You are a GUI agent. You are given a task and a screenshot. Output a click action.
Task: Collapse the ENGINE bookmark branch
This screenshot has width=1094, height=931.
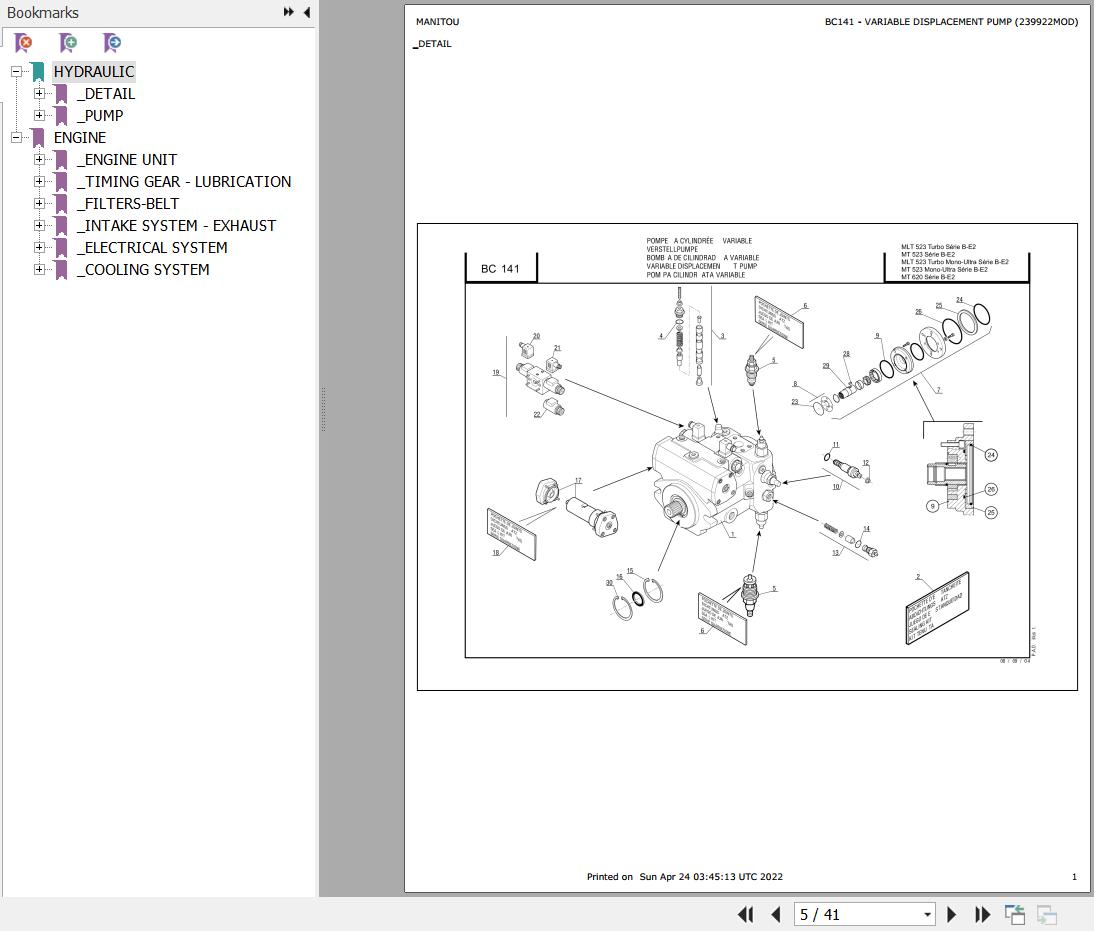coord(16,137)
